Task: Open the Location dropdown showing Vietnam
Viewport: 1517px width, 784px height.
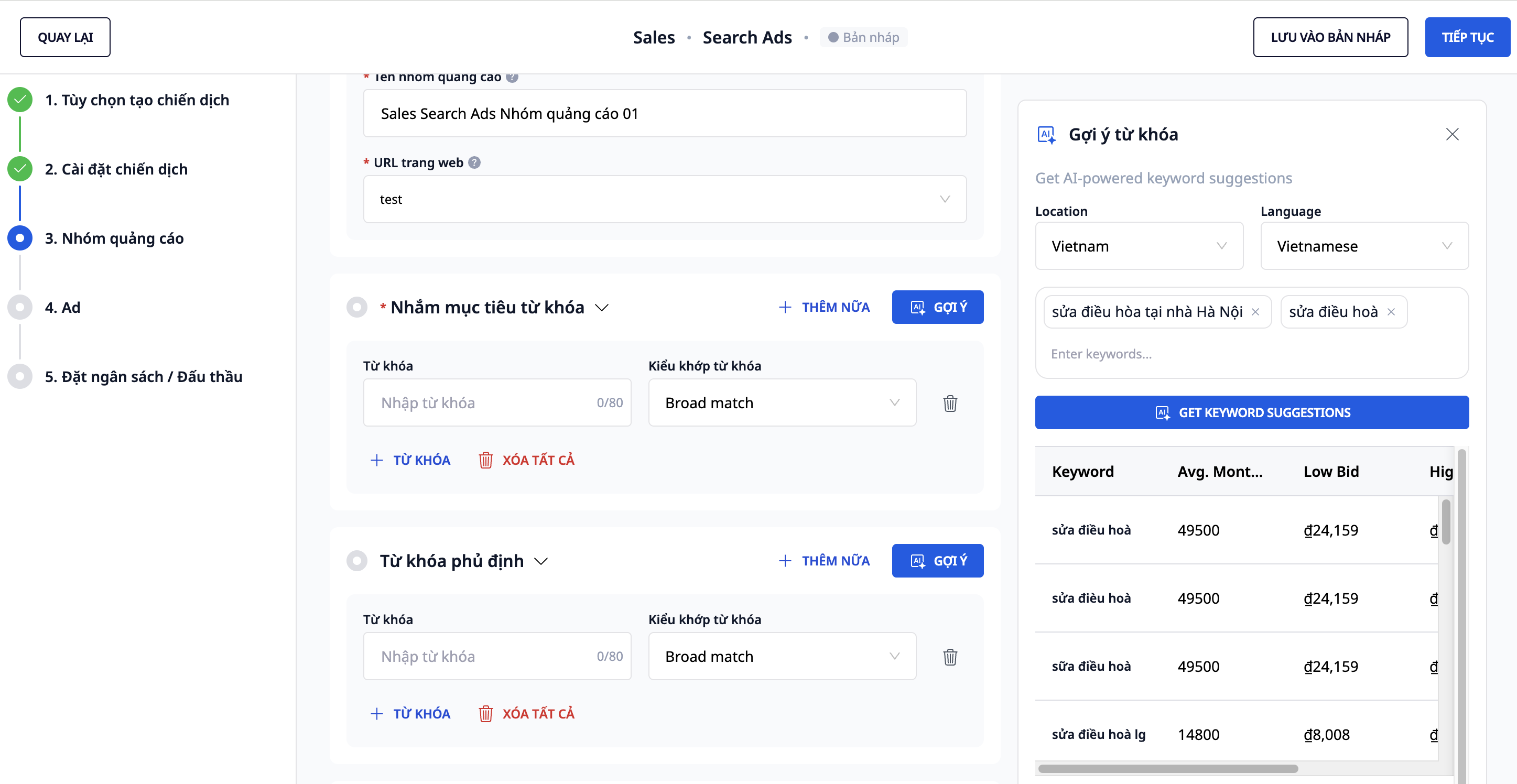Action: coord(1139,246)
